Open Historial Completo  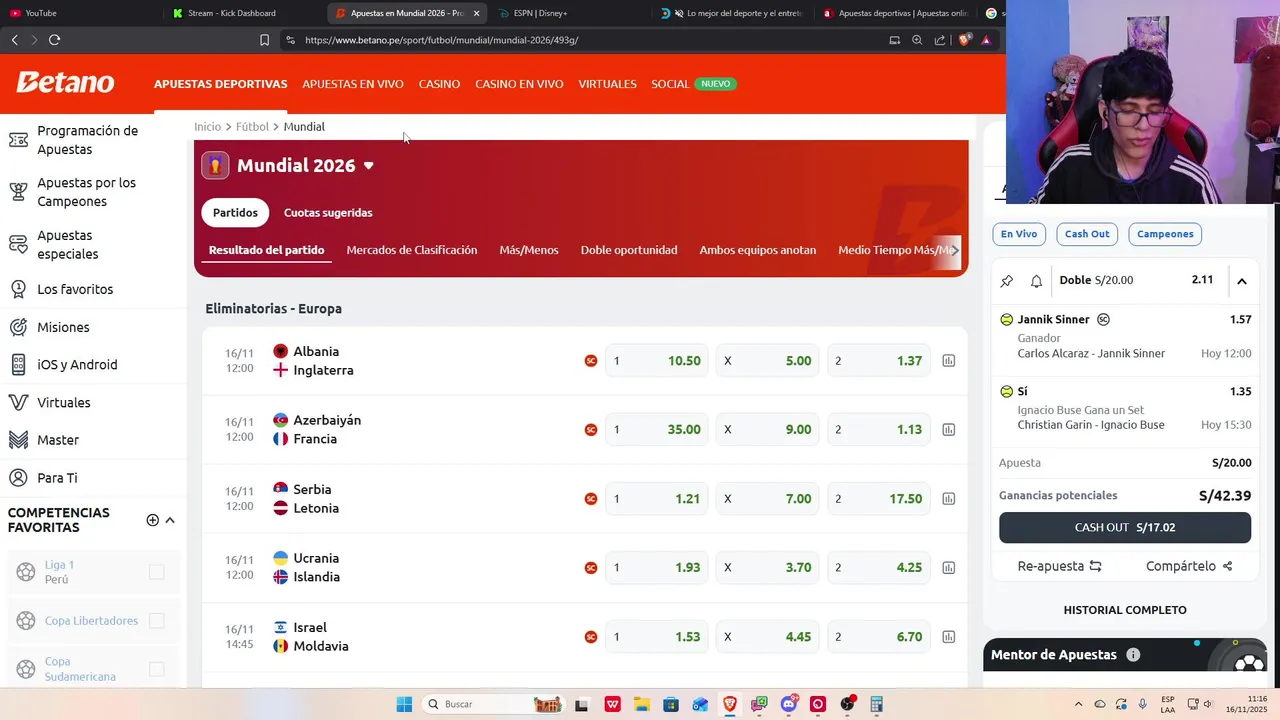(1125, 610)
